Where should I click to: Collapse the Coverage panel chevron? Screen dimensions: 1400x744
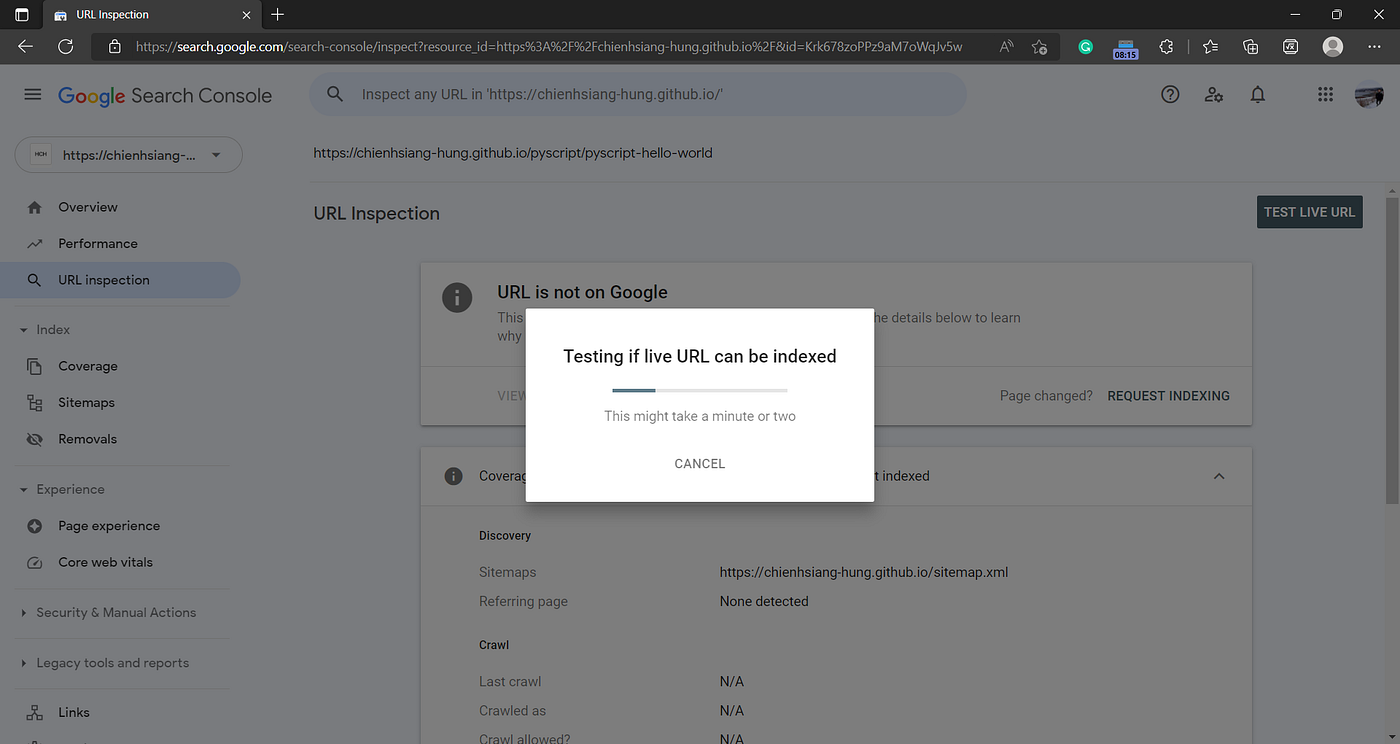click(1219, 476)
